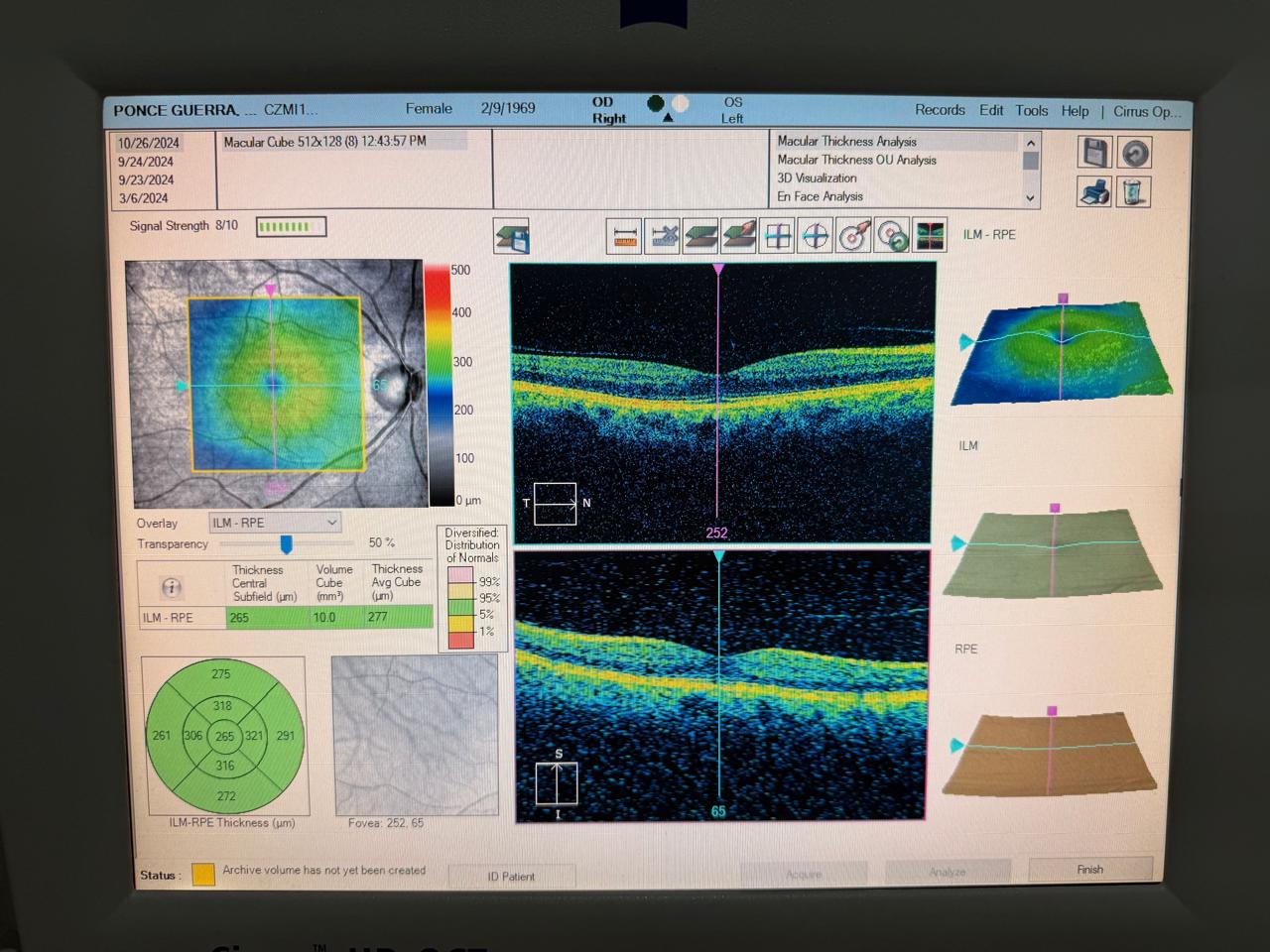Click the fovea target with arrow icon
1270x952 pixels.
[854, 236]
